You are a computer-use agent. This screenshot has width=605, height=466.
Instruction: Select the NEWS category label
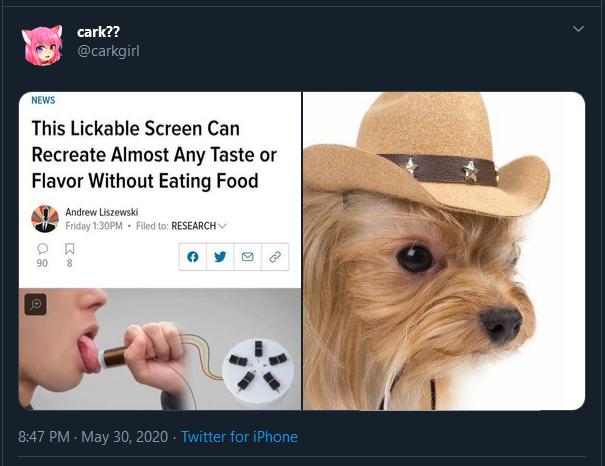43,100
